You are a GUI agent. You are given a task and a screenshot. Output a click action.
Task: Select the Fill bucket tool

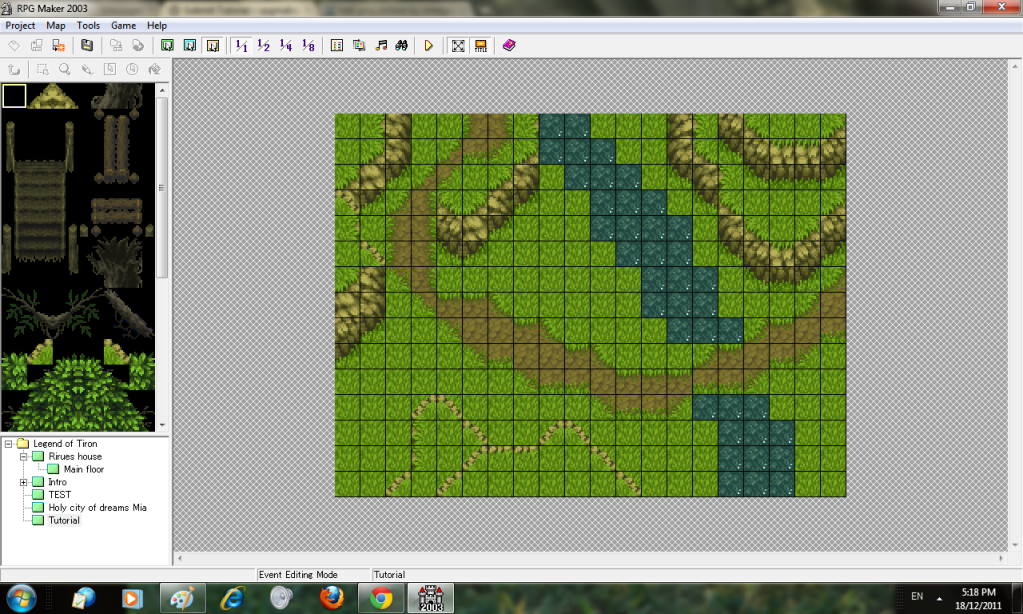point(155,69)
